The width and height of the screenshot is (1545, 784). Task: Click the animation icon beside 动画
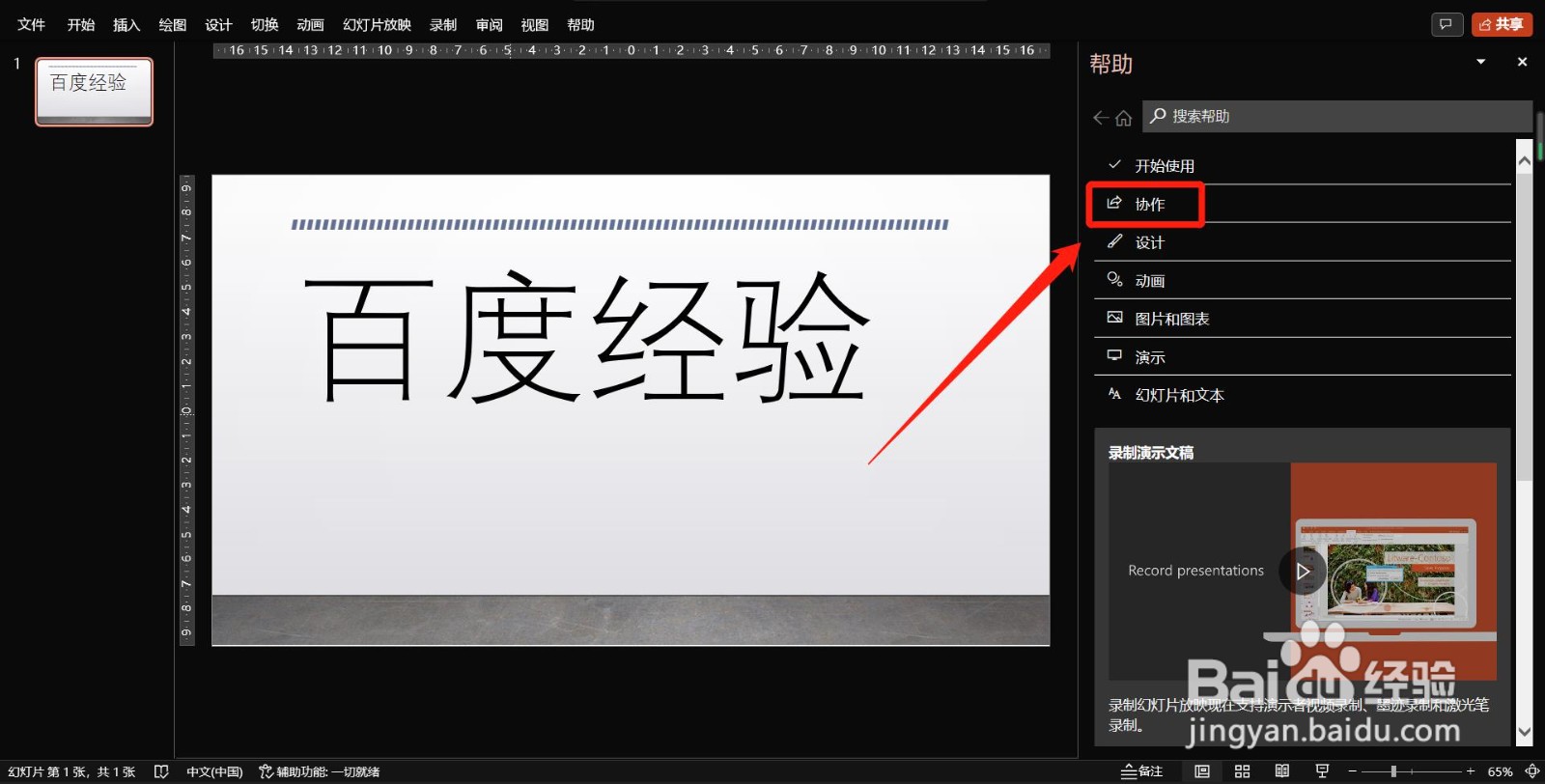pyautogui.click(x=1114, y=279)
